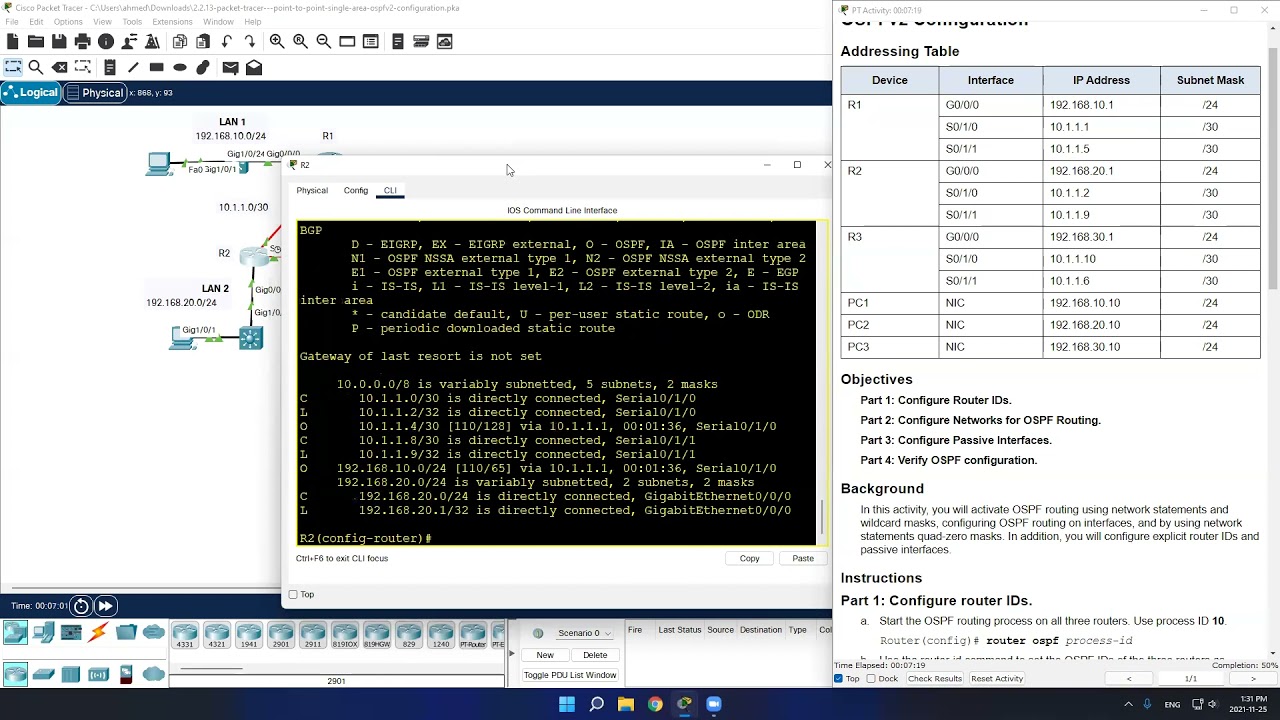
Task: Add Simple PDU with closed envelope icon
Action: pos(230,67)
